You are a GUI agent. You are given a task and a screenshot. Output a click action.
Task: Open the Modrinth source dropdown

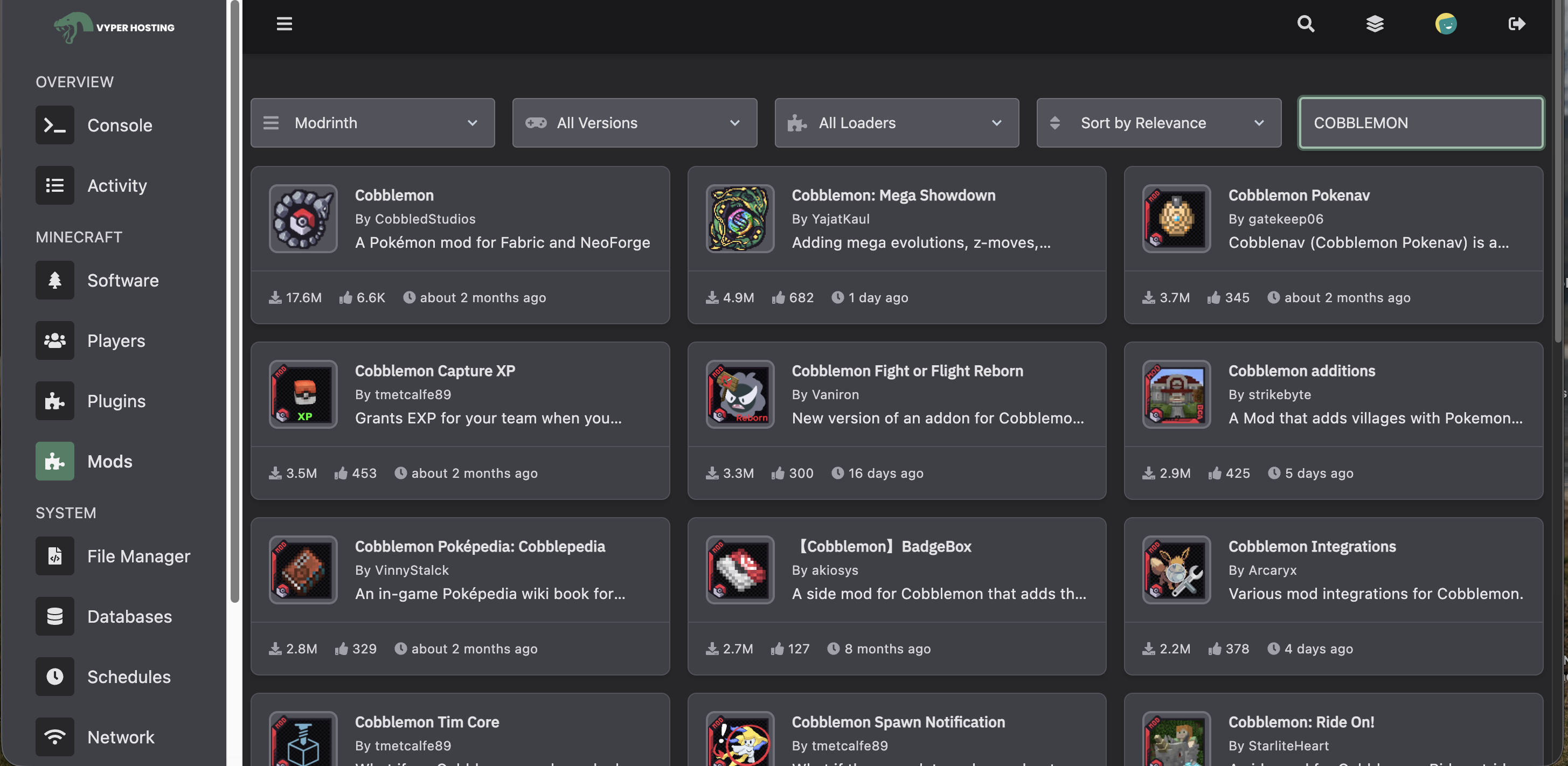pos(372,122)
